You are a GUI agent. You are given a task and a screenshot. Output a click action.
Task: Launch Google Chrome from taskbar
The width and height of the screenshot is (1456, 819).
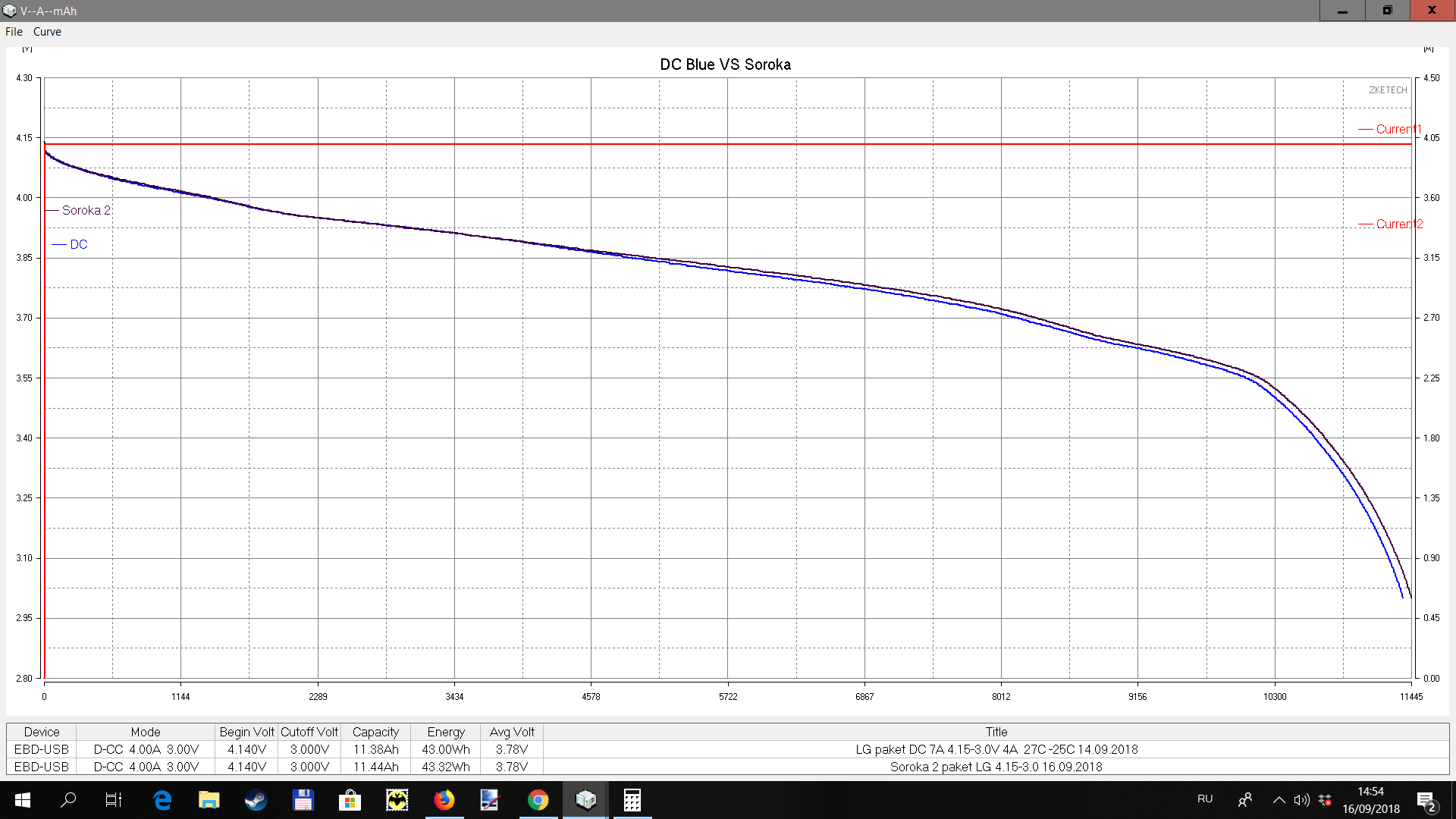pyautogui.click(x=538, y=800)
